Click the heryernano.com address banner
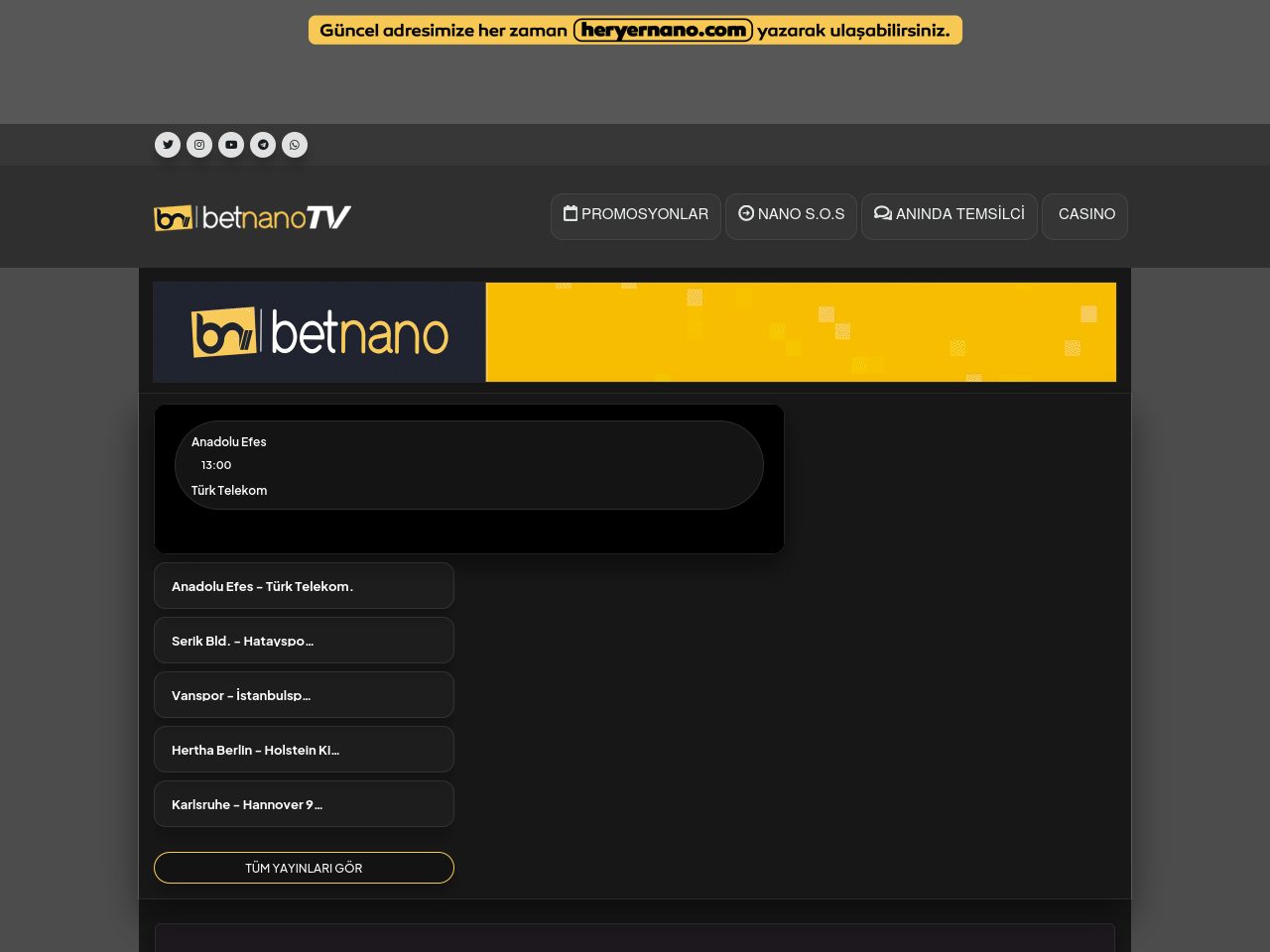This screenshot has width=1270, height=952. (x=635, y=30)
